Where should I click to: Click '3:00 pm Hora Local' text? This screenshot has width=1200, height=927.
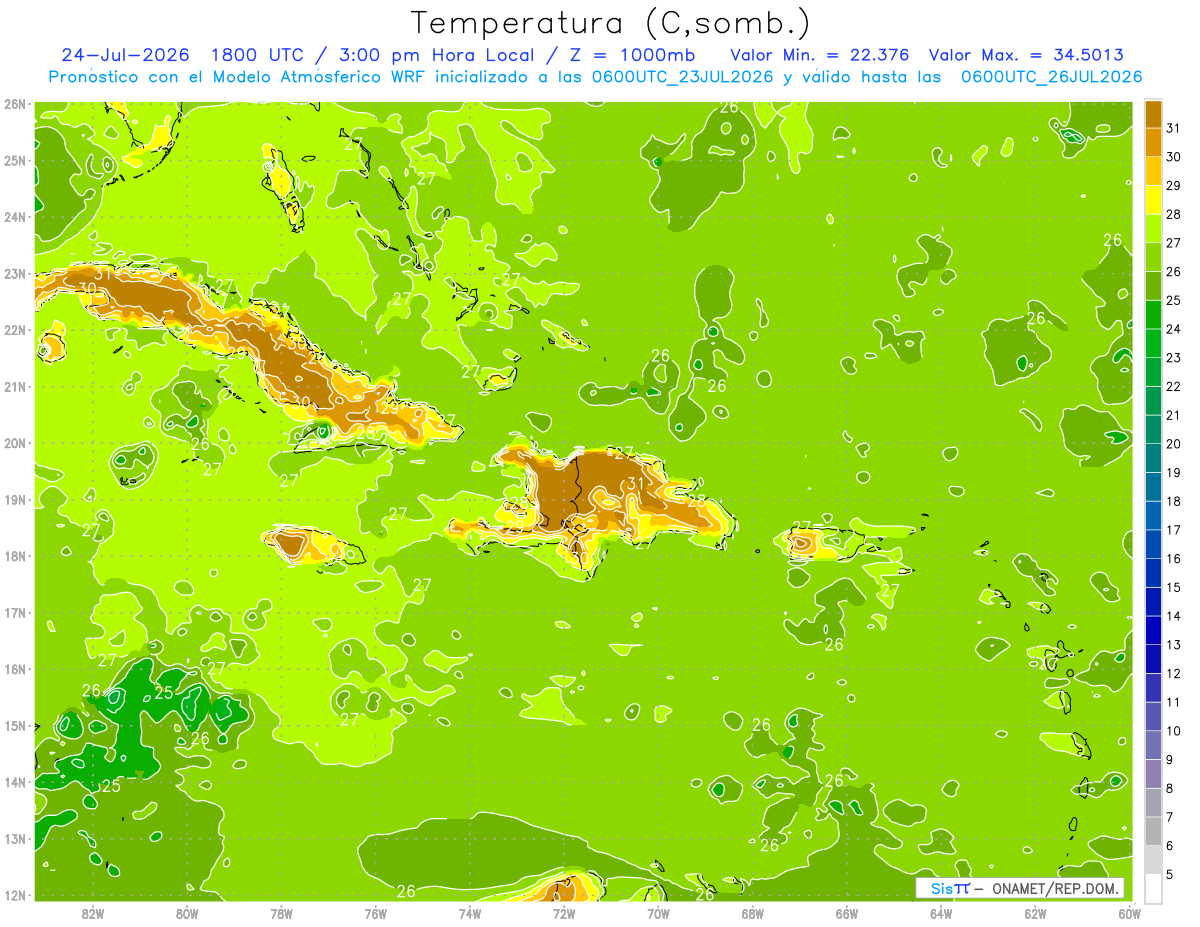[435, 55]
